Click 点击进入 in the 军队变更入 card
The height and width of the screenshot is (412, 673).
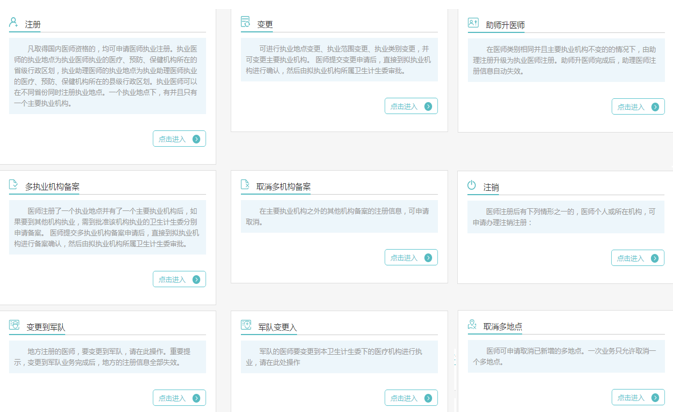click(411, 398)
